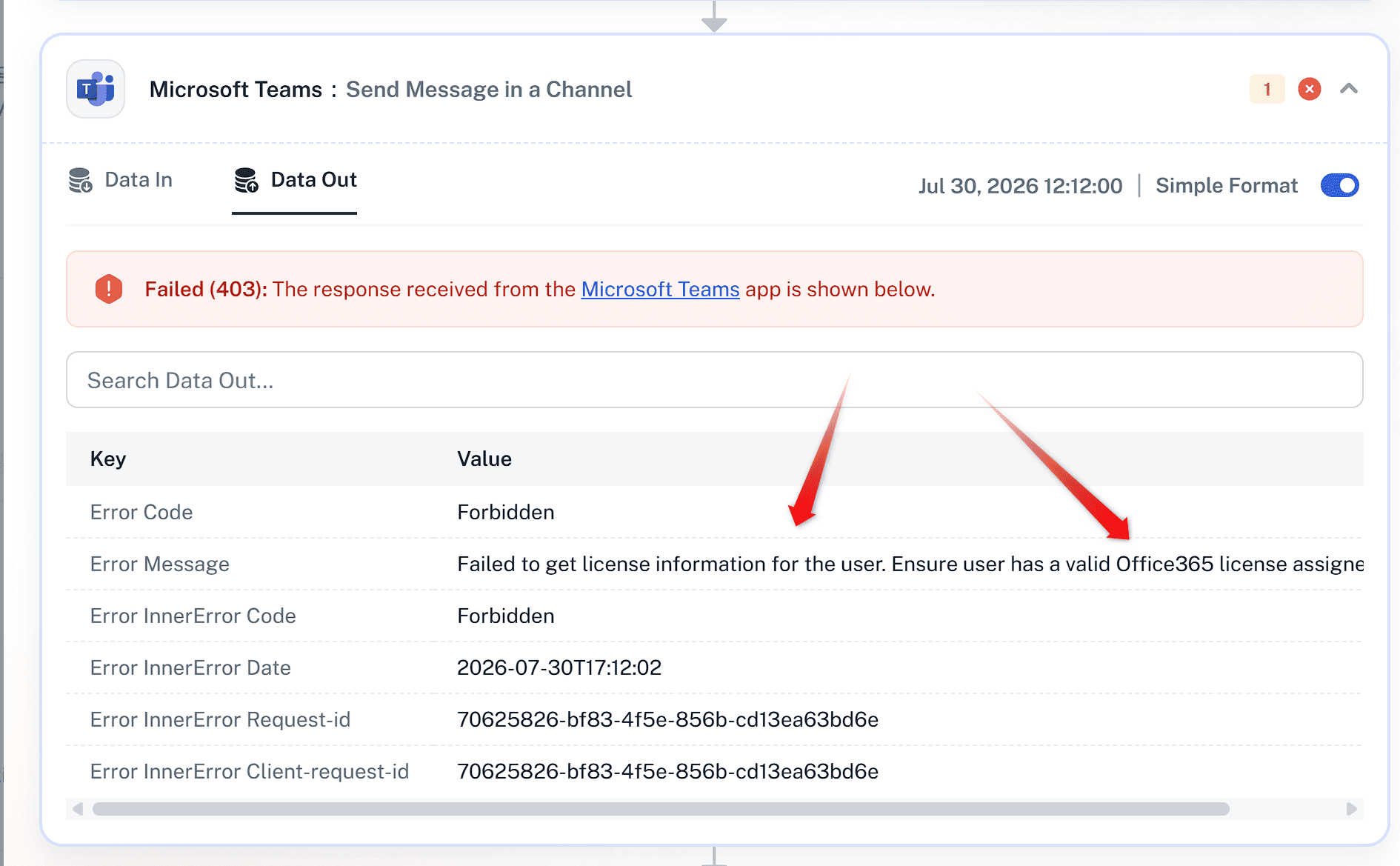Collapse the Microsoft Teams step panel
Image resolution: width=1400 pixels, height=866 pixels.
pyautogui.click(x=1349, y=89)
